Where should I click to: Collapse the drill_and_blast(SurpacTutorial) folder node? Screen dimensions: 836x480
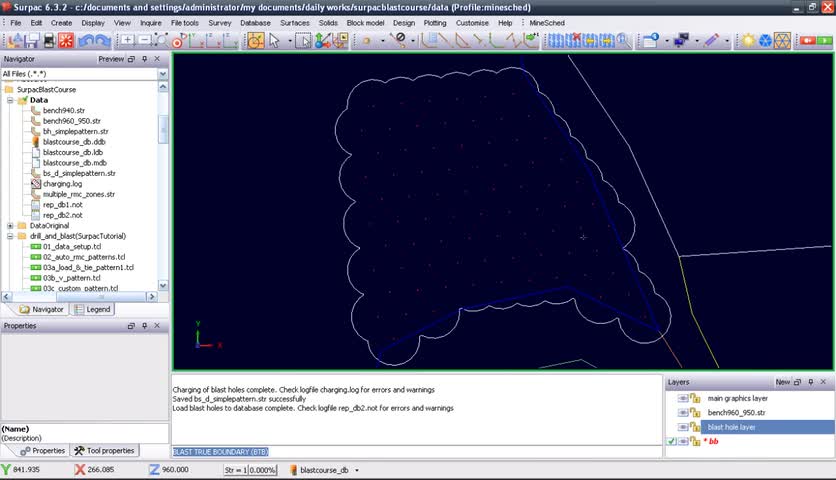tap(10, 236)
